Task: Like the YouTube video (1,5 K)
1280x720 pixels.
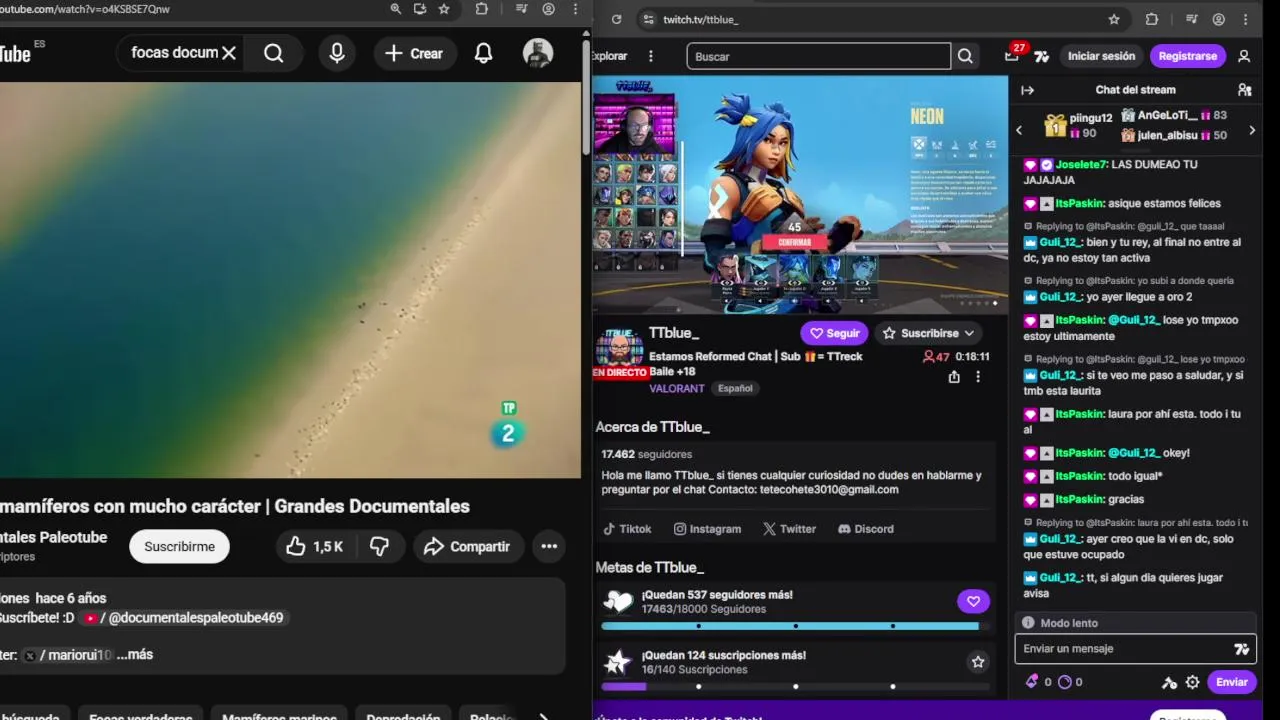Action: pos(314,546)
